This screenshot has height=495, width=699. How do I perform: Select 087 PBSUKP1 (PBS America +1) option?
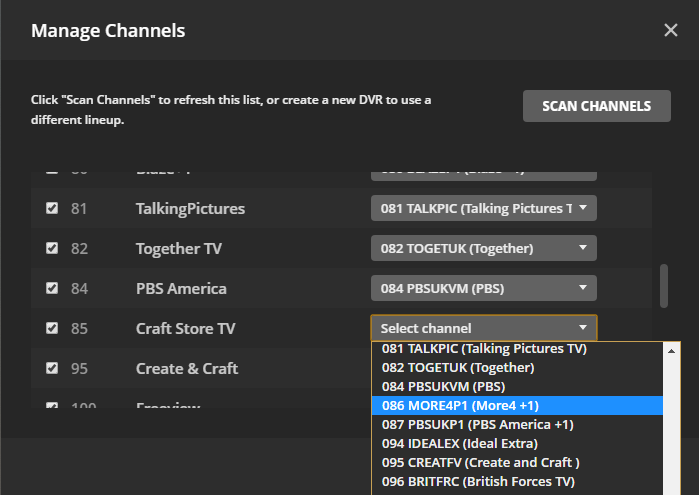(x=517, y=425)
